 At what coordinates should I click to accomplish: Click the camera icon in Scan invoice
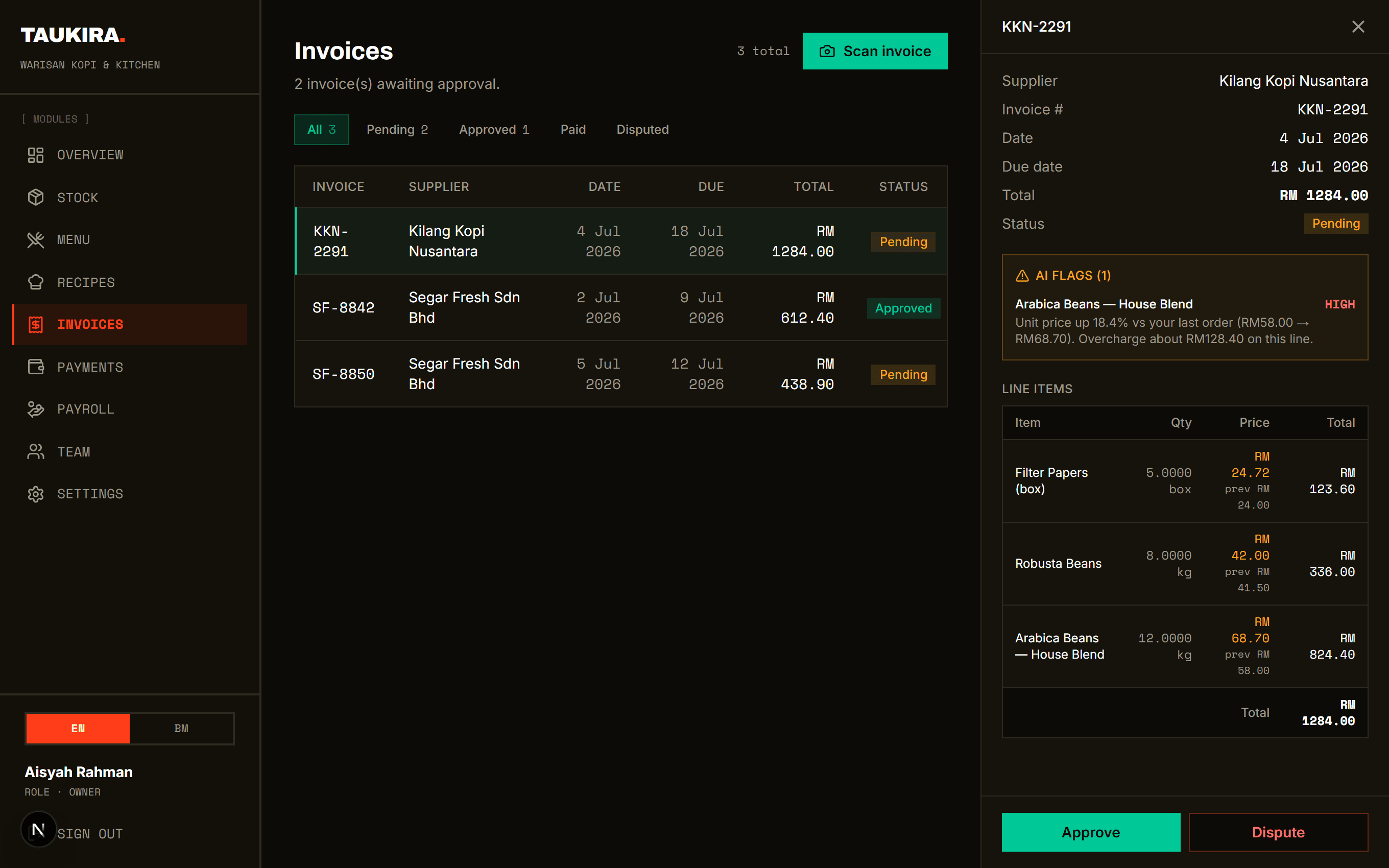[827, 51]
